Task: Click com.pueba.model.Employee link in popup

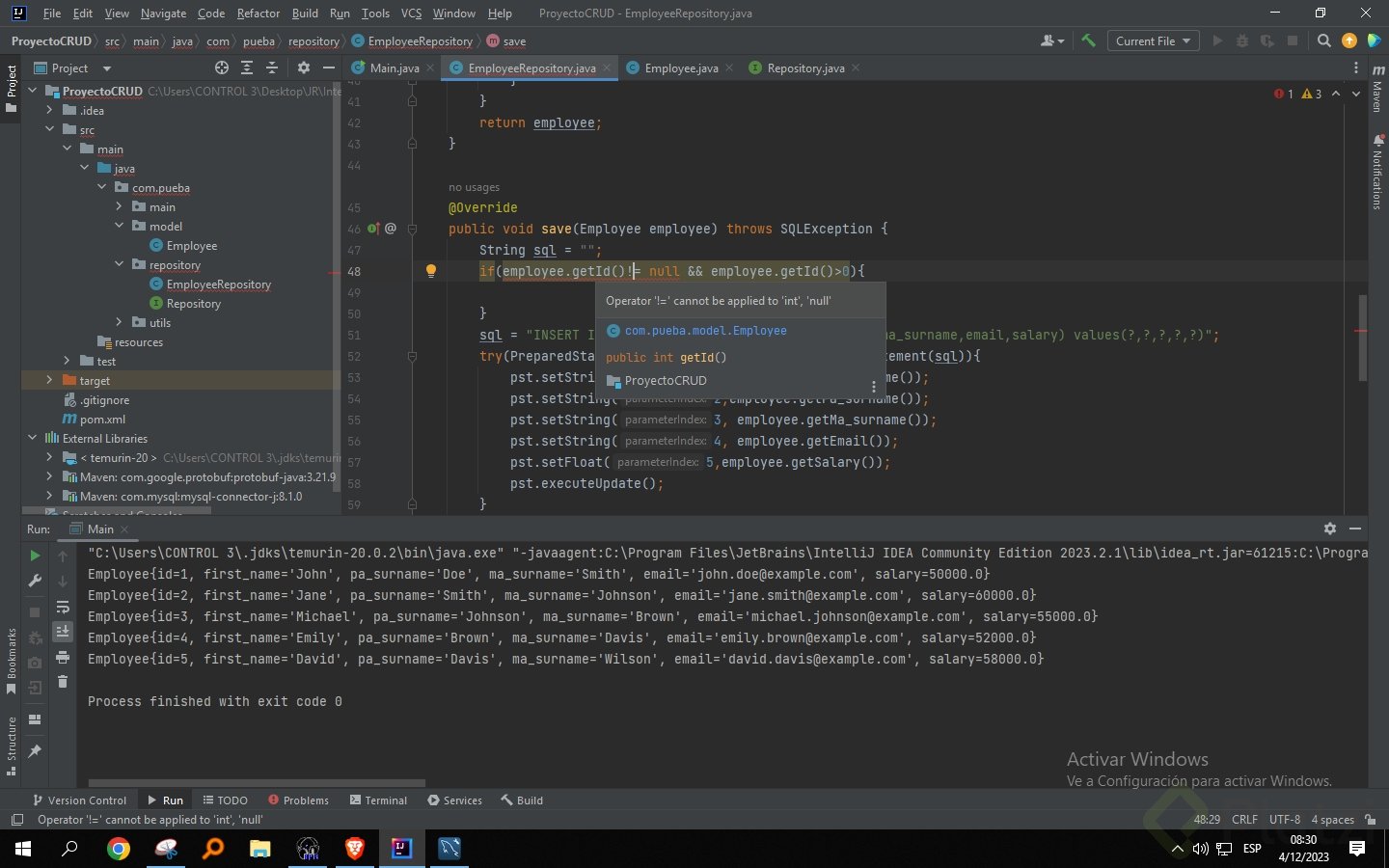Action: [x=705, y=331]
